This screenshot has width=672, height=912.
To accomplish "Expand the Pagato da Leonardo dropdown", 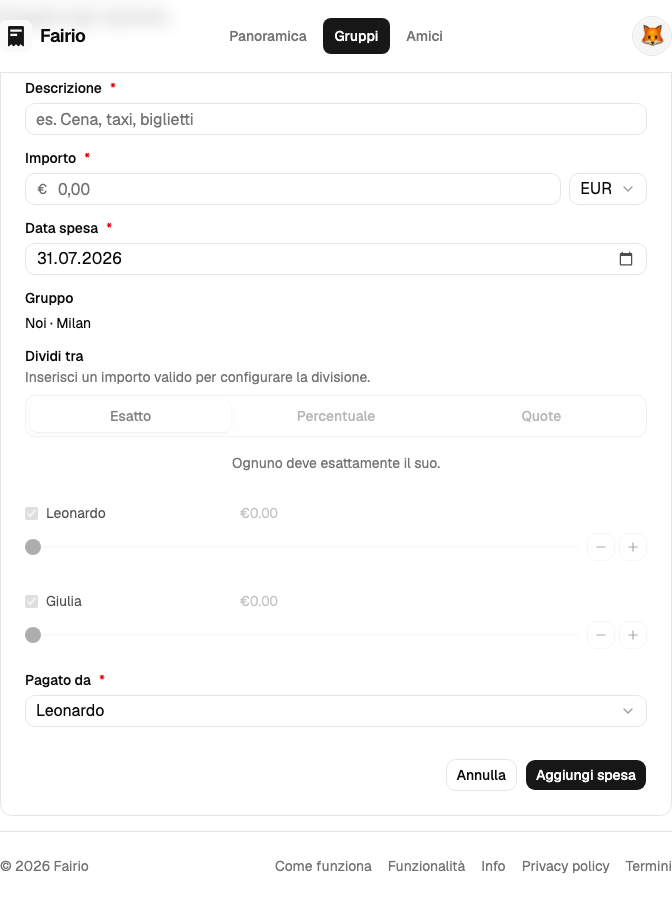I will pos(336,711).
